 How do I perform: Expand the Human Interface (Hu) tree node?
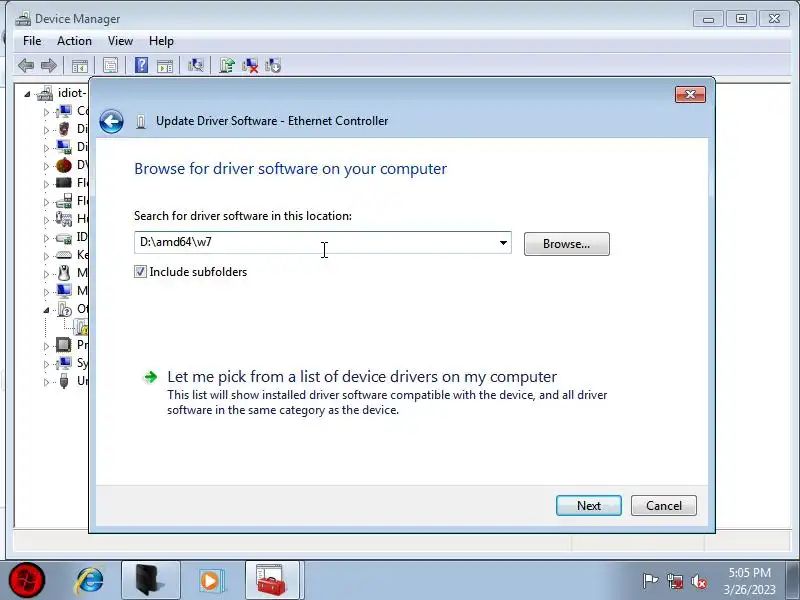[46, 220]
